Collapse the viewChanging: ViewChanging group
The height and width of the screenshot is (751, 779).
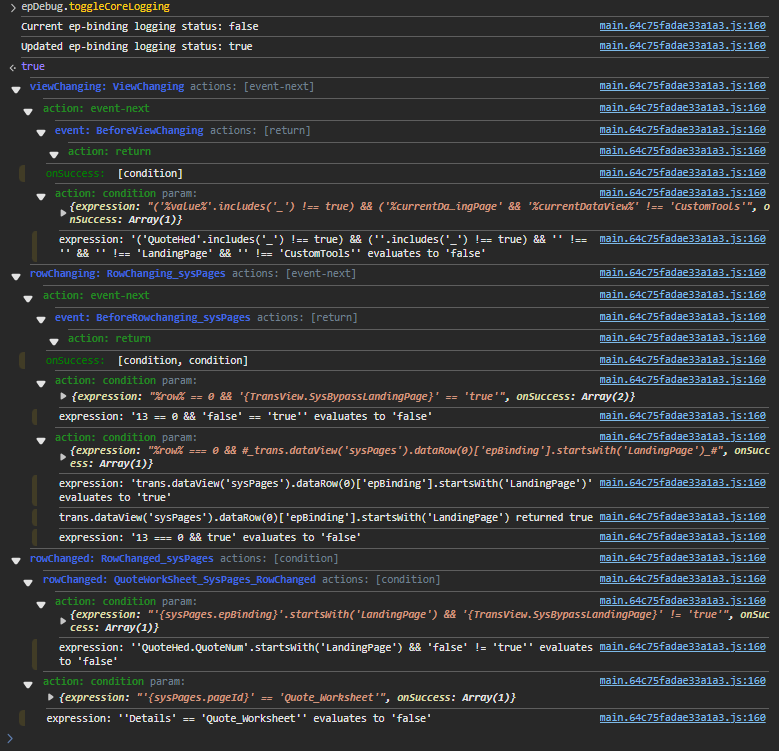click(x=16, y=90)
